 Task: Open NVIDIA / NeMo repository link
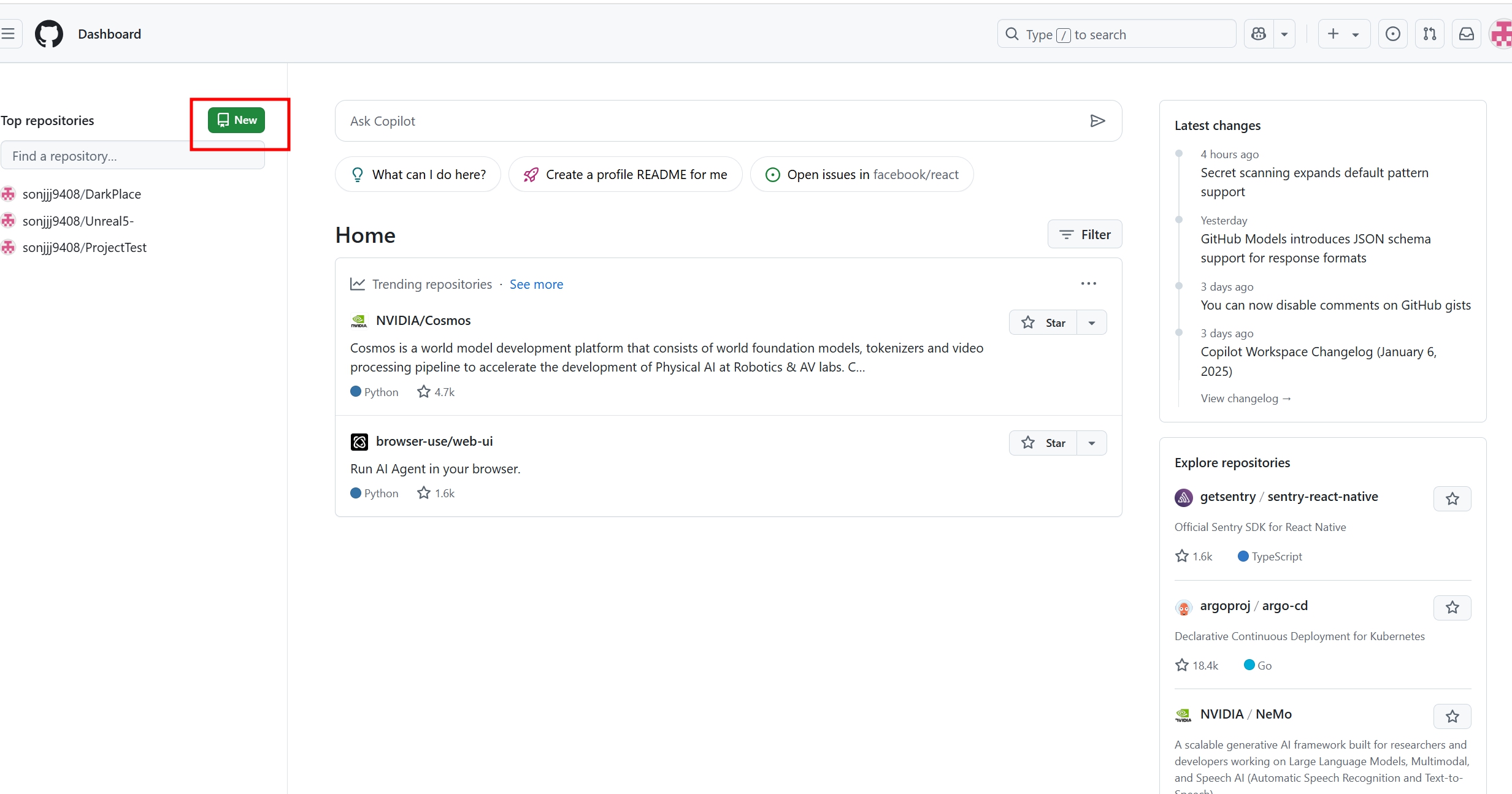tap(1246, 714)
